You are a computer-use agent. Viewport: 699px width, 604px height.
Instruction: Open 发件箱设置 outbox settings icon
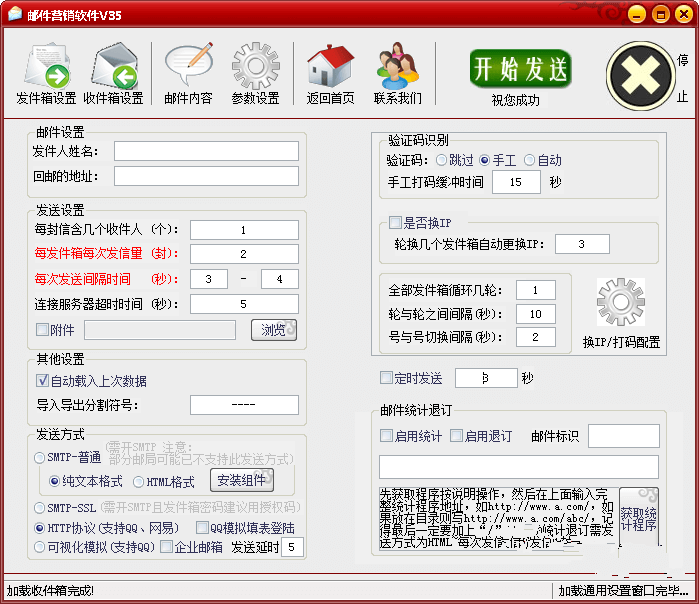pos(46,74)
